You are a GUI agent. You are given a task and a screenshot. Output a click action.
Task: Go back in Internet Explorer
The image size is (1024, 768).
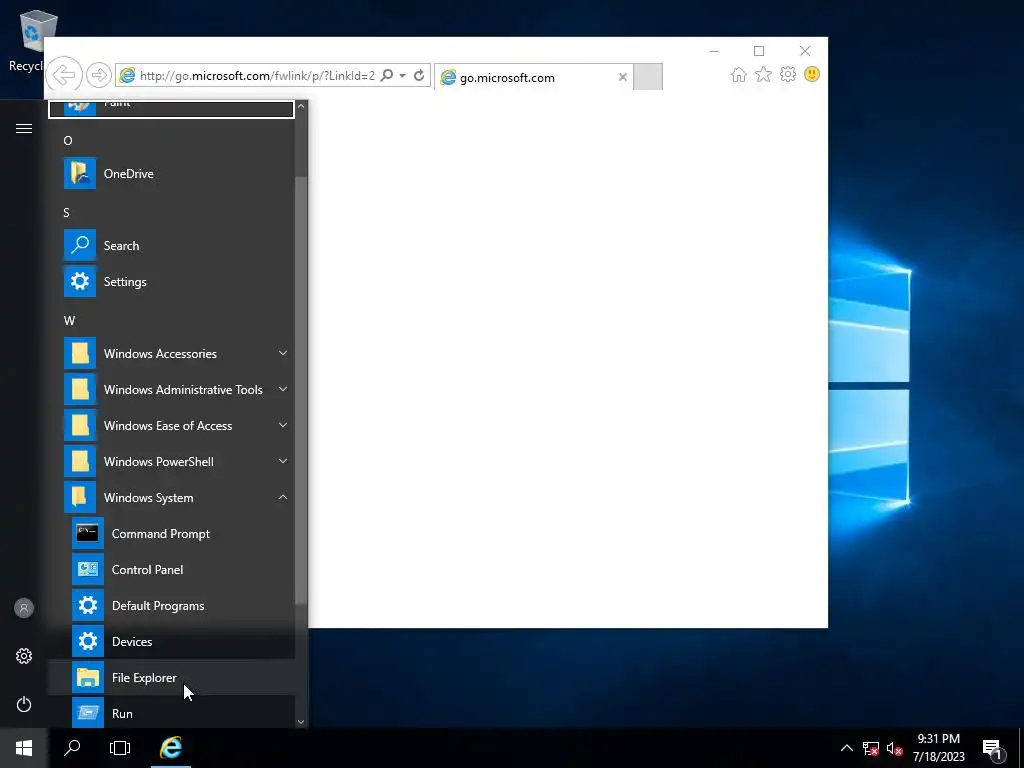pos(64,75)
